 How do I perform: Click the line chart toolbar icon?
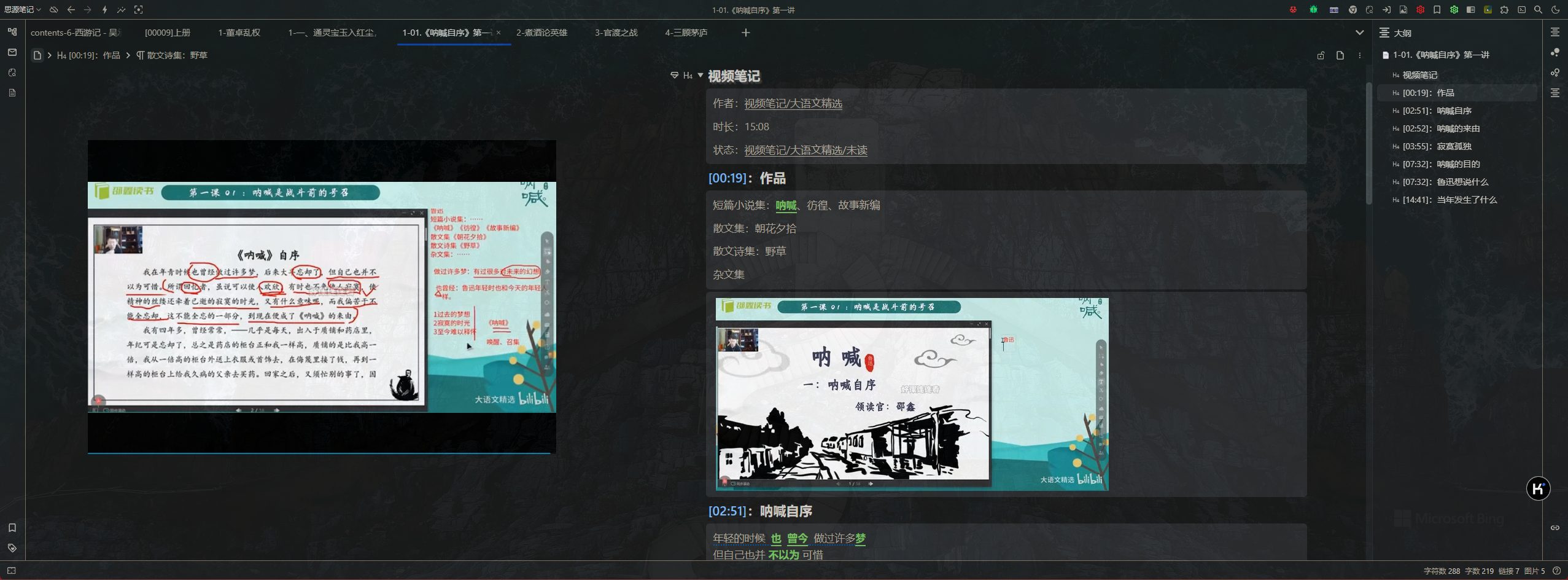[122, 10]
